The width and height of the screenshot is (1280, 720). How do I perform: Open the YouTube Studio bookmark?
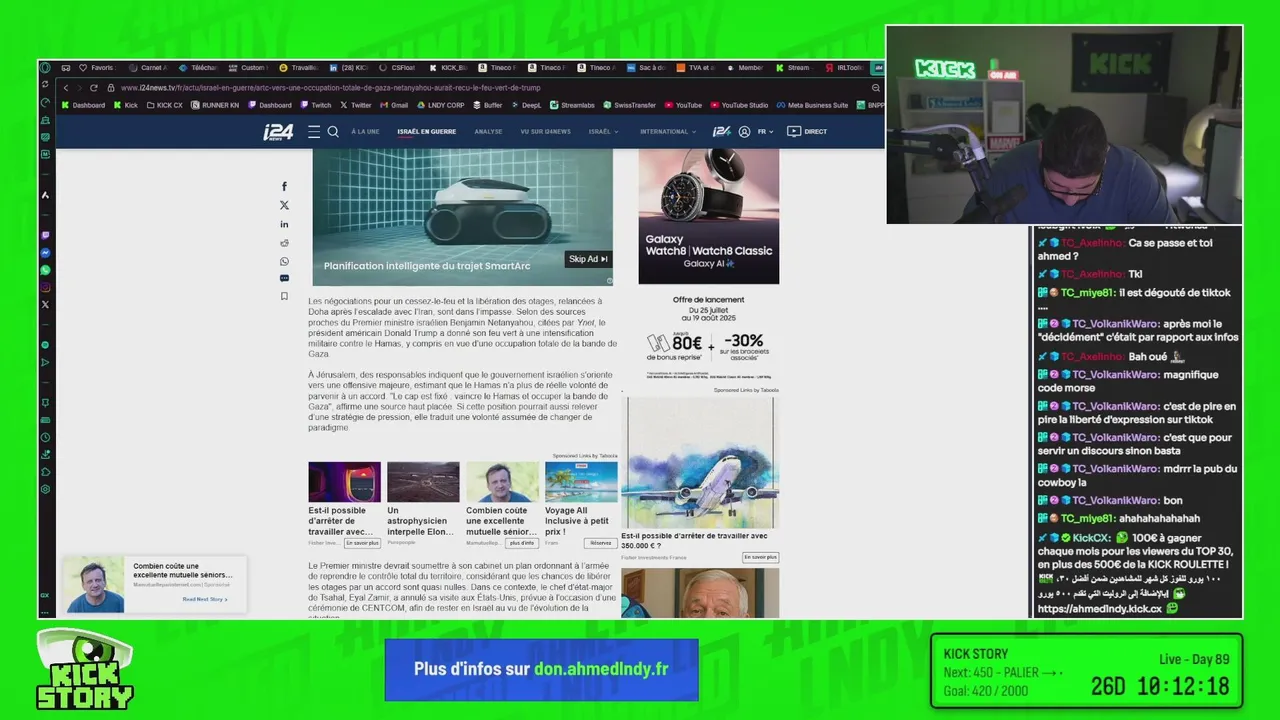click(739, 105)
